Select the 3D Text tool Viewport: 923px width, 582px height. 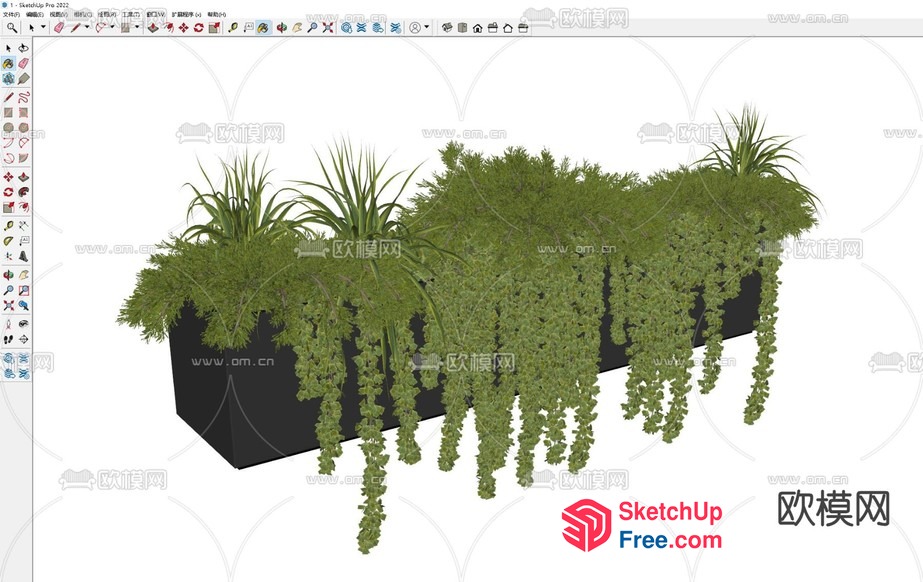click(24, 256)
